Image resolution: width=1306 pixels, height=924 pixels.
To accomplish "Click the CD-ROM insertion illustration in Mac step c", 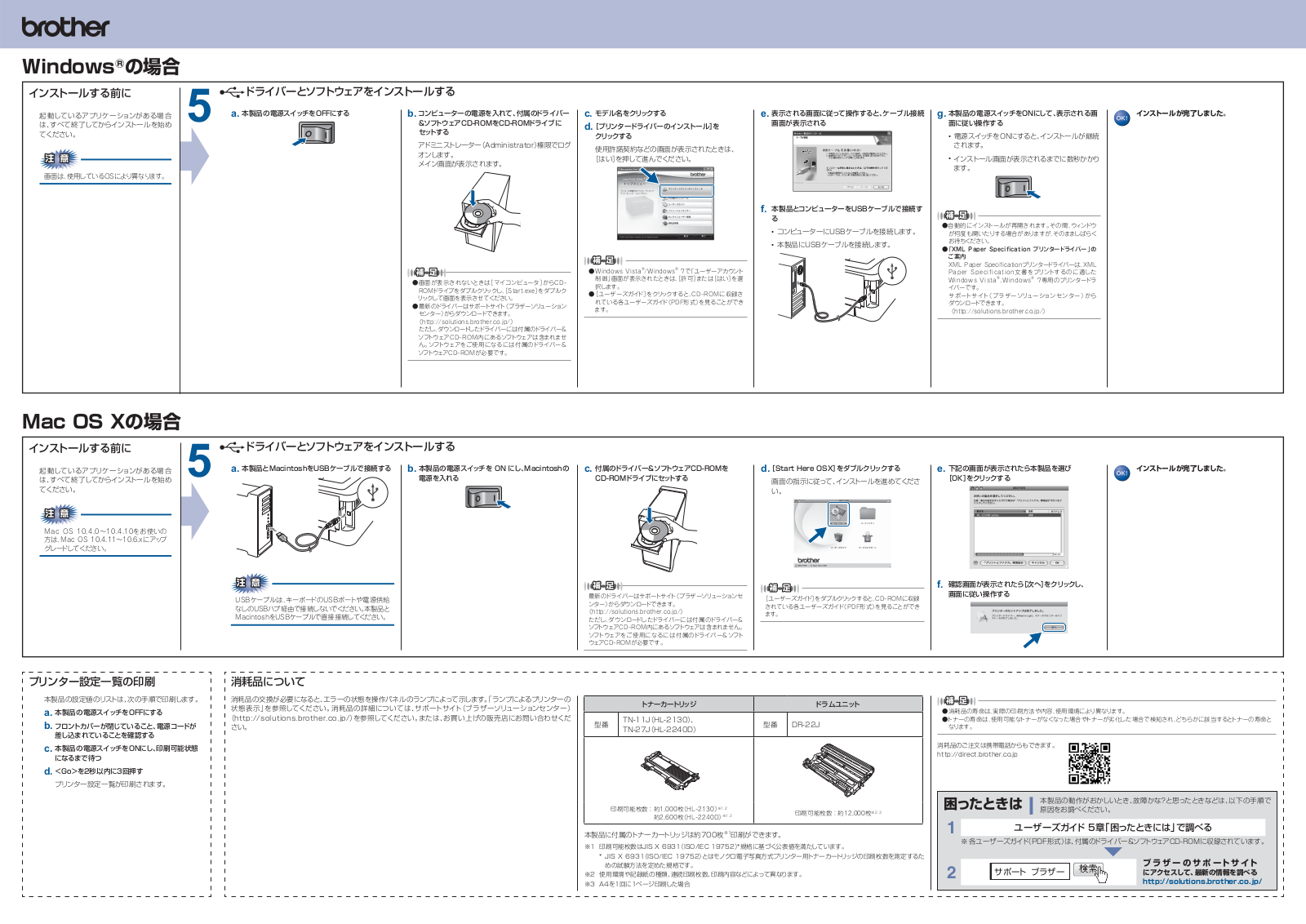I will tap(663, 528).
